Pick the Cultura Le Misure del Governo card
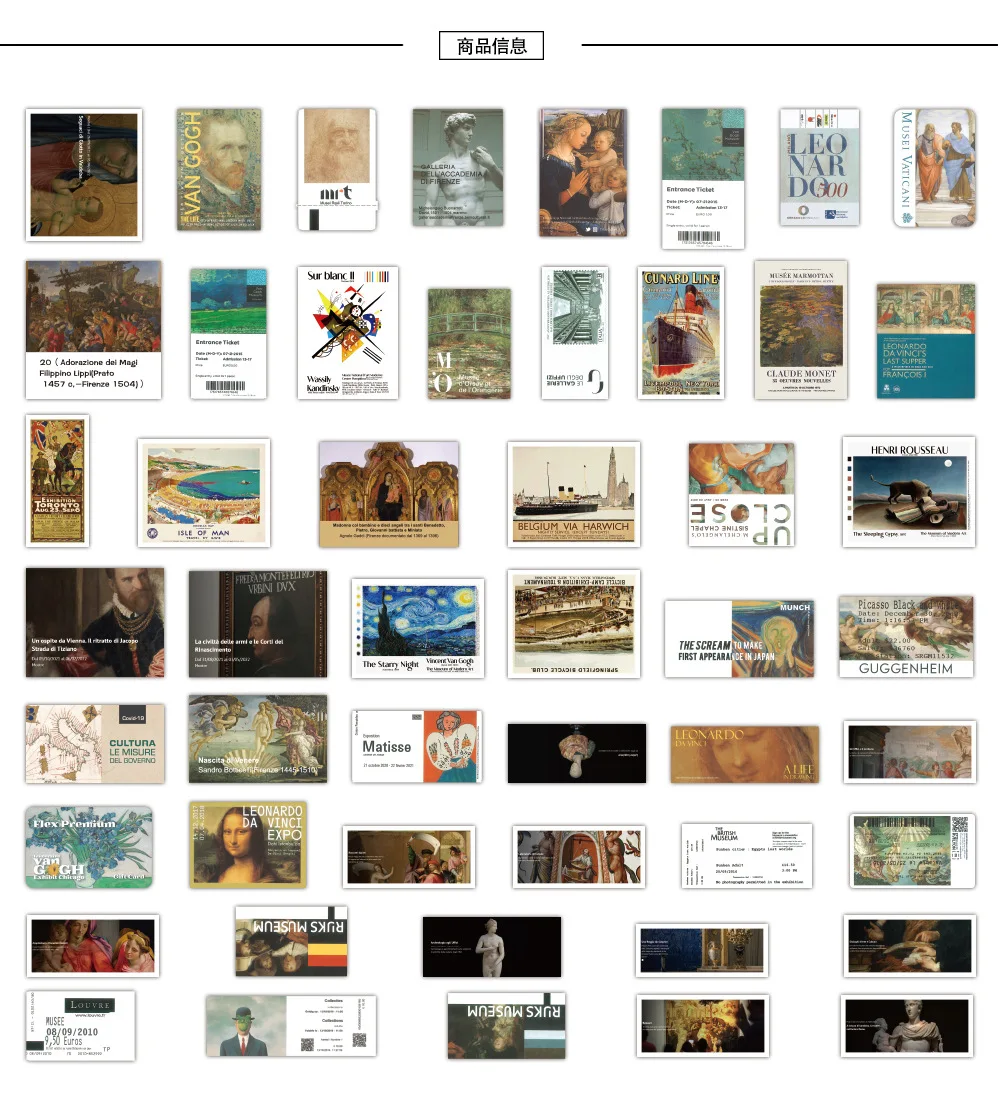1000x1096 pixels. [x=95, y=744]
